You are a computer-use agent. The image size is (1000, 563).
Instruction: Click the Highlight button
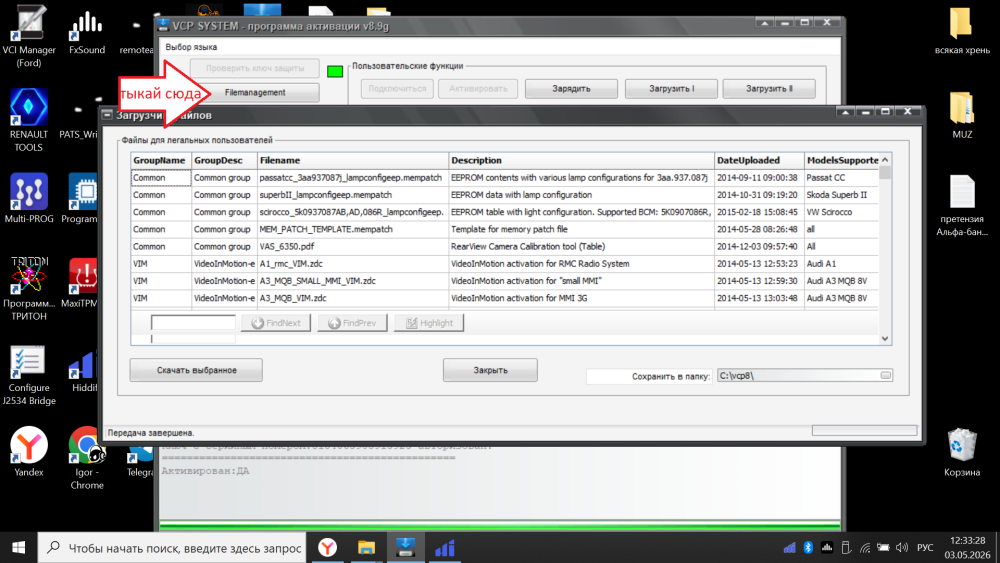pos(429,323)
